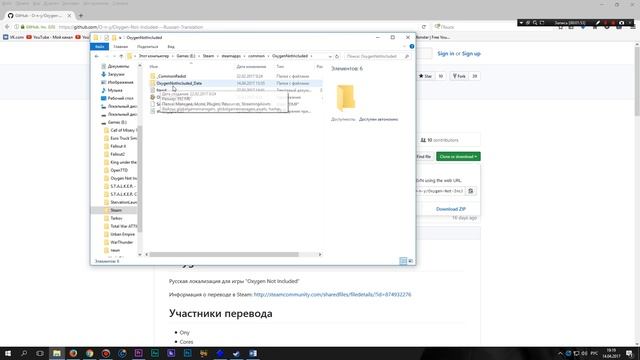Click common in the address breadcrumb
Screen dimensions: 640x360
(256, 56)
